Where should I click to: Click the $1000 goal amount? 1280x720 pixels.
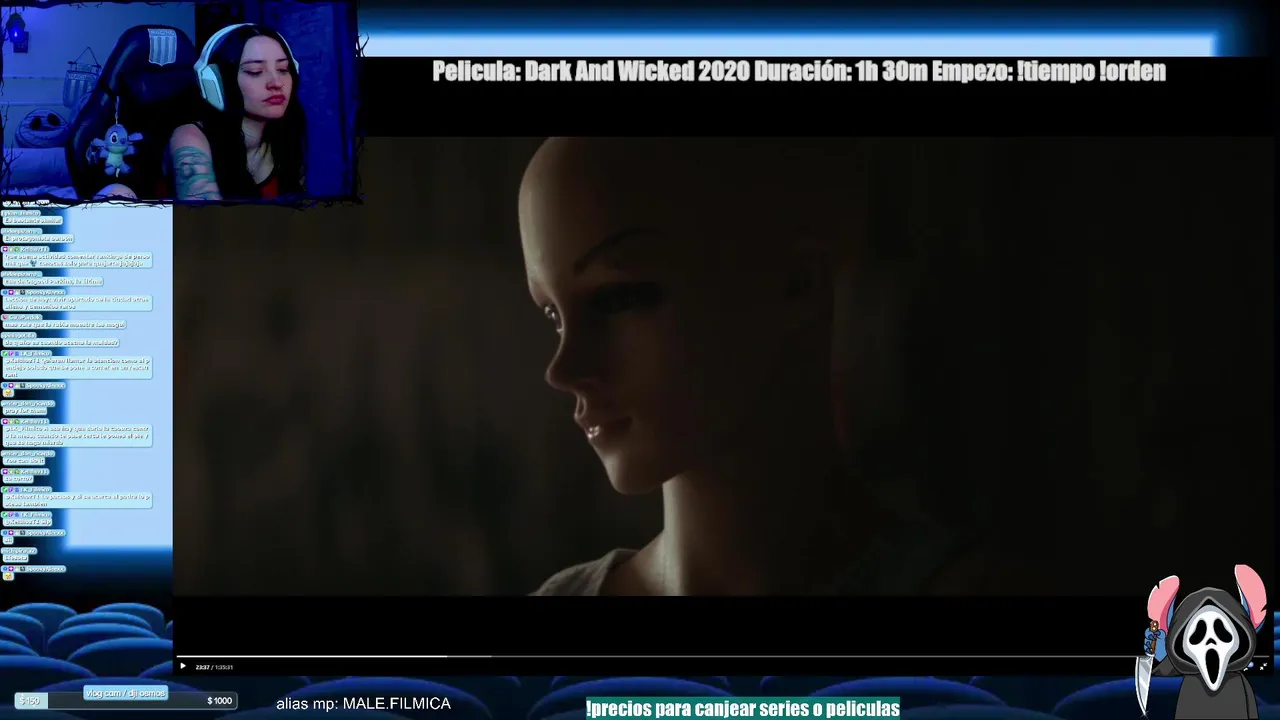click(x=219, y=701)
